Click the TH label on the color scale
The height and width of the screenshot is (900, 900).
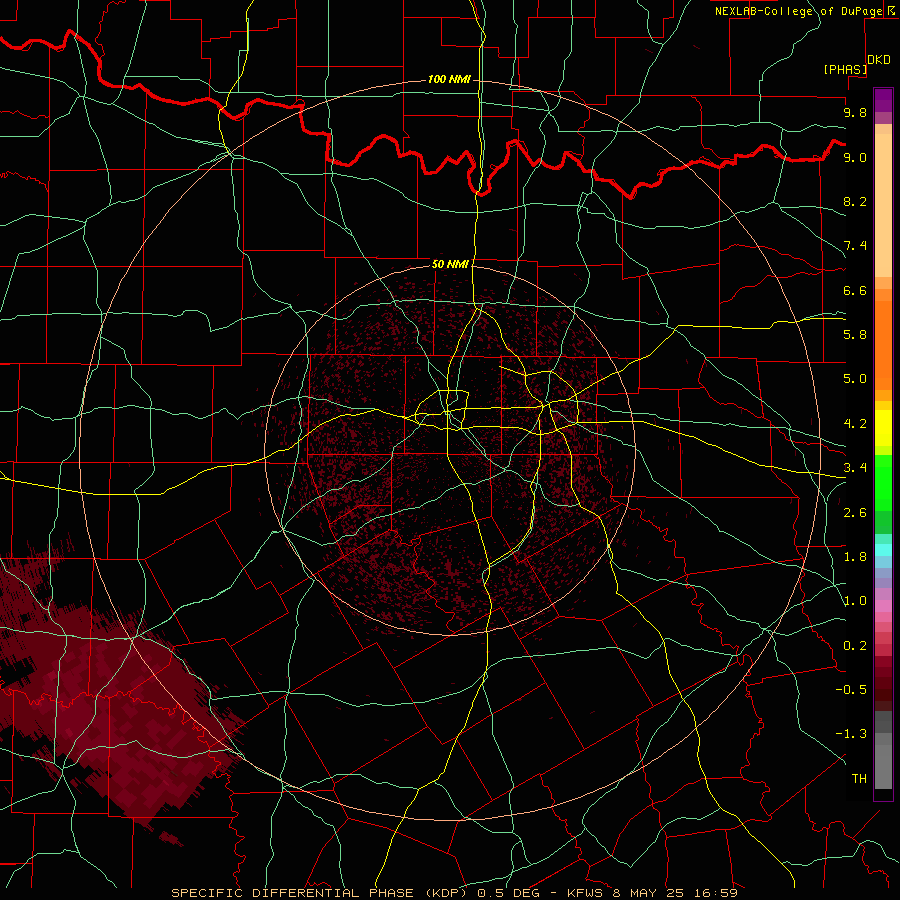(x=859, y=778)
